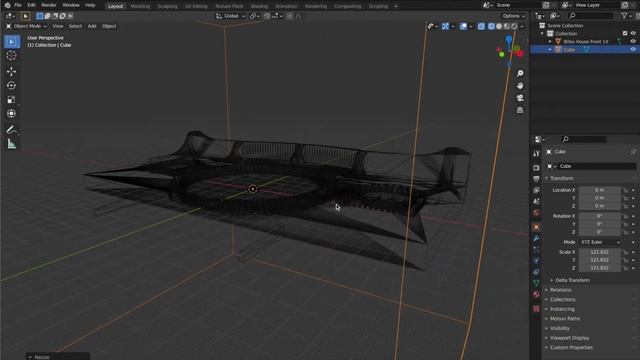Hide Cube using its eye icon
The height and width of the screenshot is (360, 640).
click(x=633, y=49)
